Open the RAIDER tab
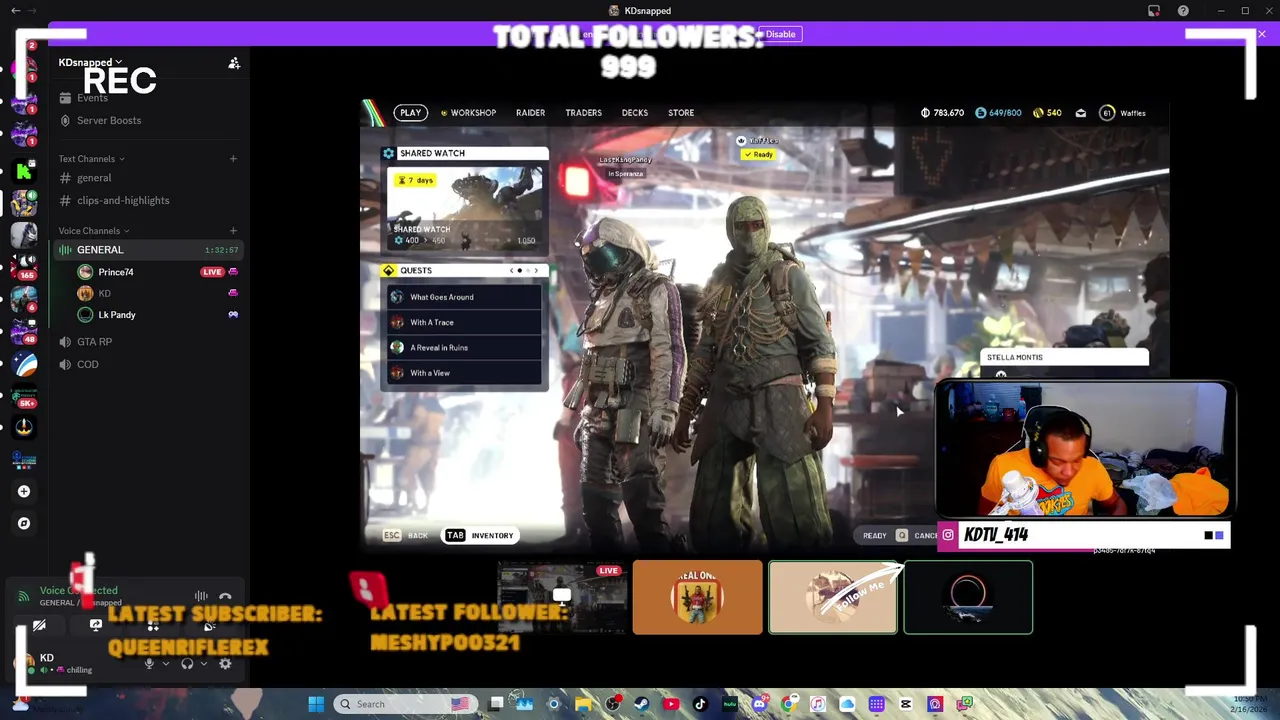This screenshot has width=1280, height=720. coord(530,113)
